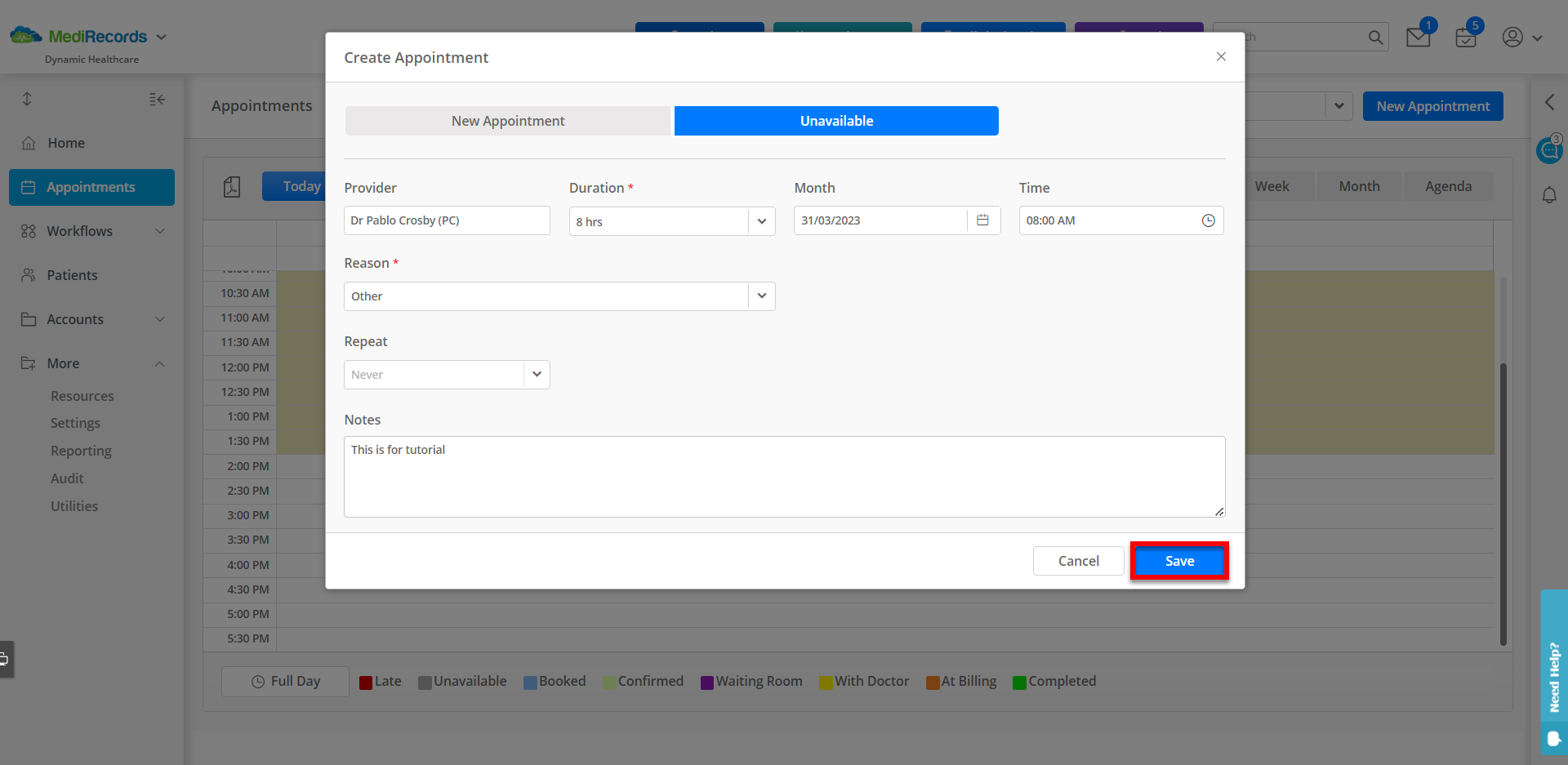Click the Accounts folder icon
This screenshot has width=1568, height=765.
pyautogui.click(x=29, y=319)
